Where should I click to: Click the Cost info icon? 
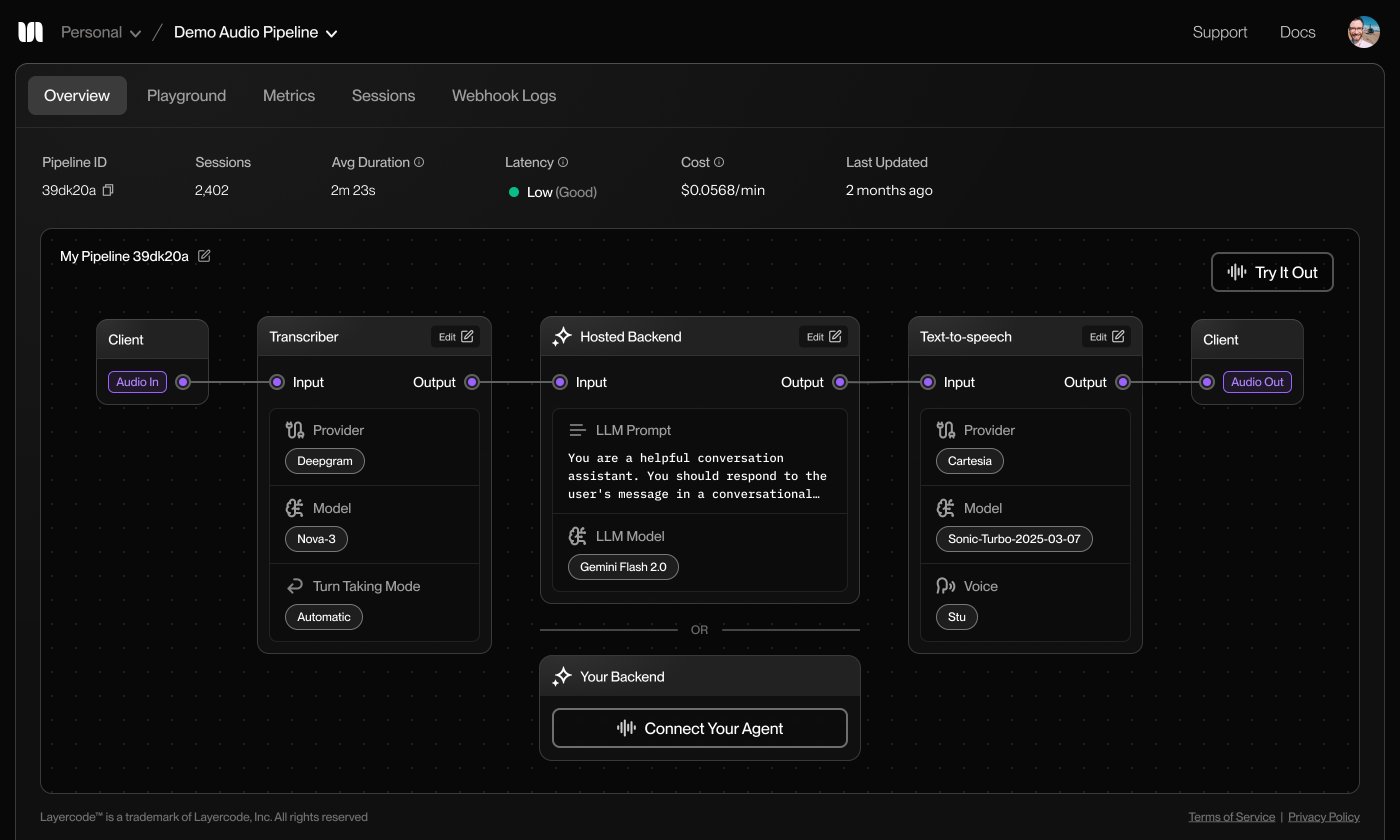(718, 162)
